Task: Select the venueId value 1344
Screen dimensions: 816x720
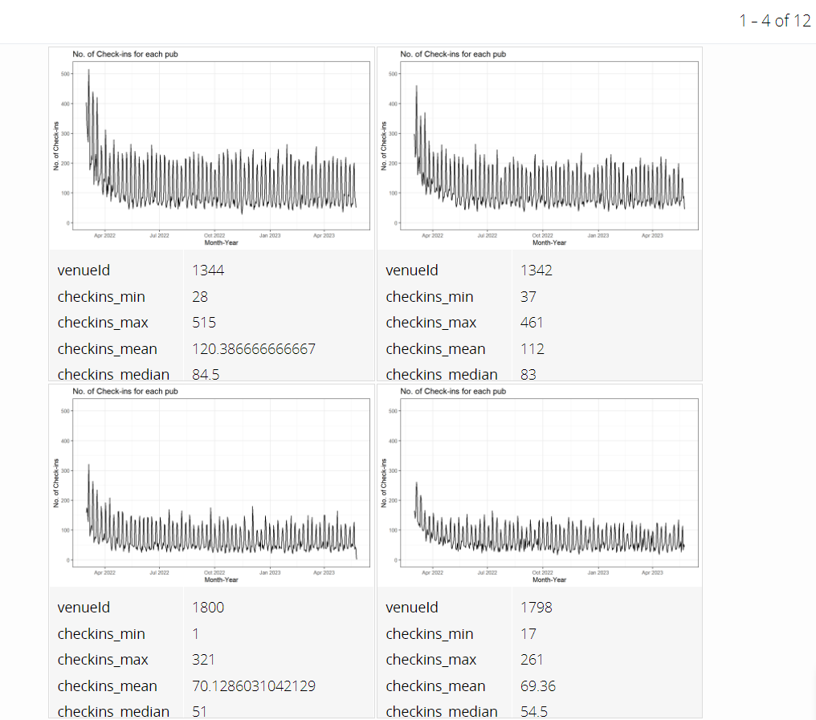Action: tap(204, 270)
